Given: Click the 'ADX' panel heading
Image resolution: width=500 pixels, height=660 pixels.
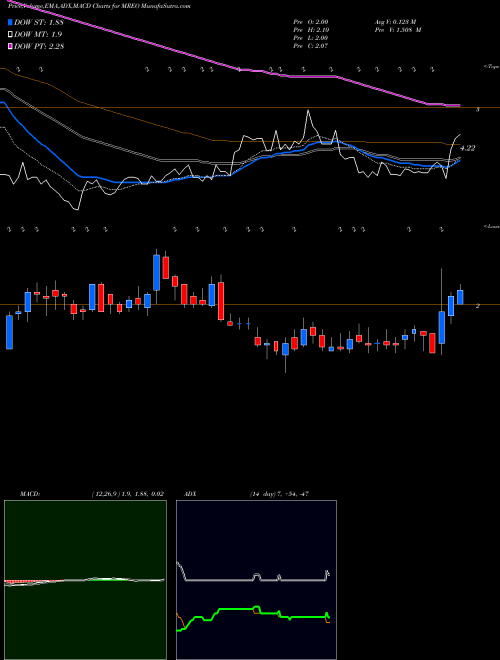Looking at the screenshot, I should tap(191, 494).
